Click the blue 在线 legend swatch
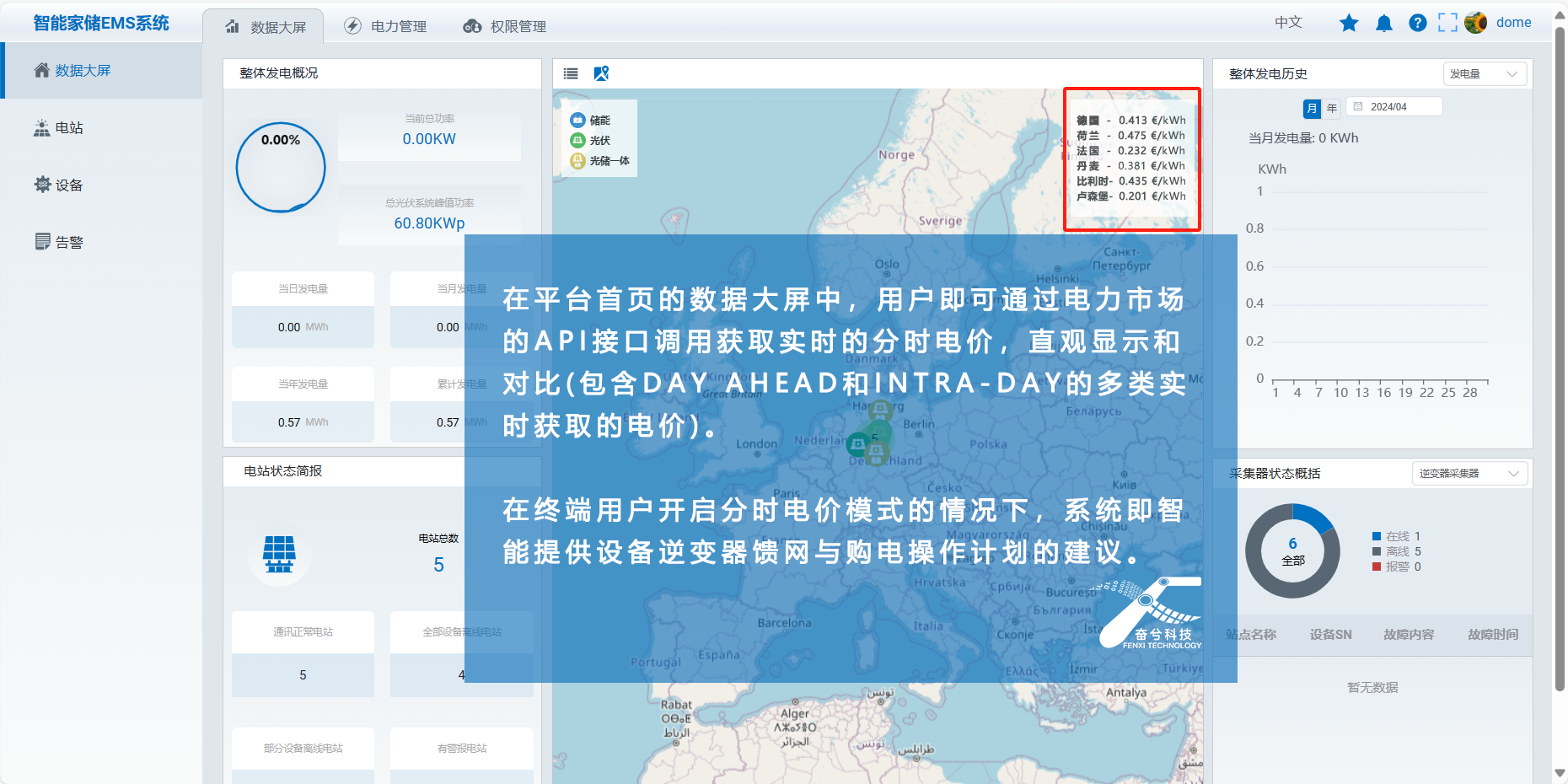The image size is (1568, 784). [1377, 536]
